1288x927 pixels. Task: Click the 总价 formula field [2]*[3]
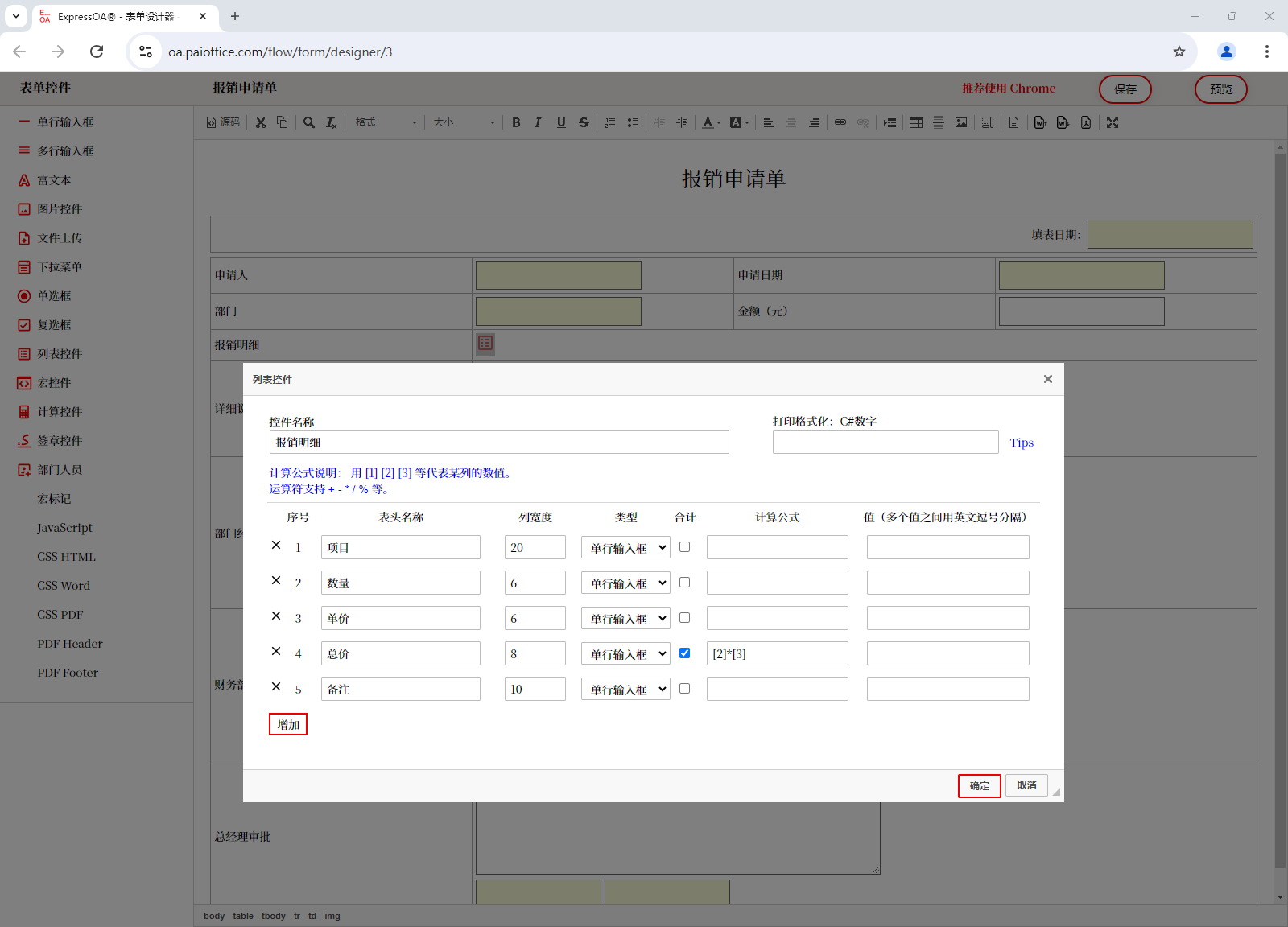(777, 653)
